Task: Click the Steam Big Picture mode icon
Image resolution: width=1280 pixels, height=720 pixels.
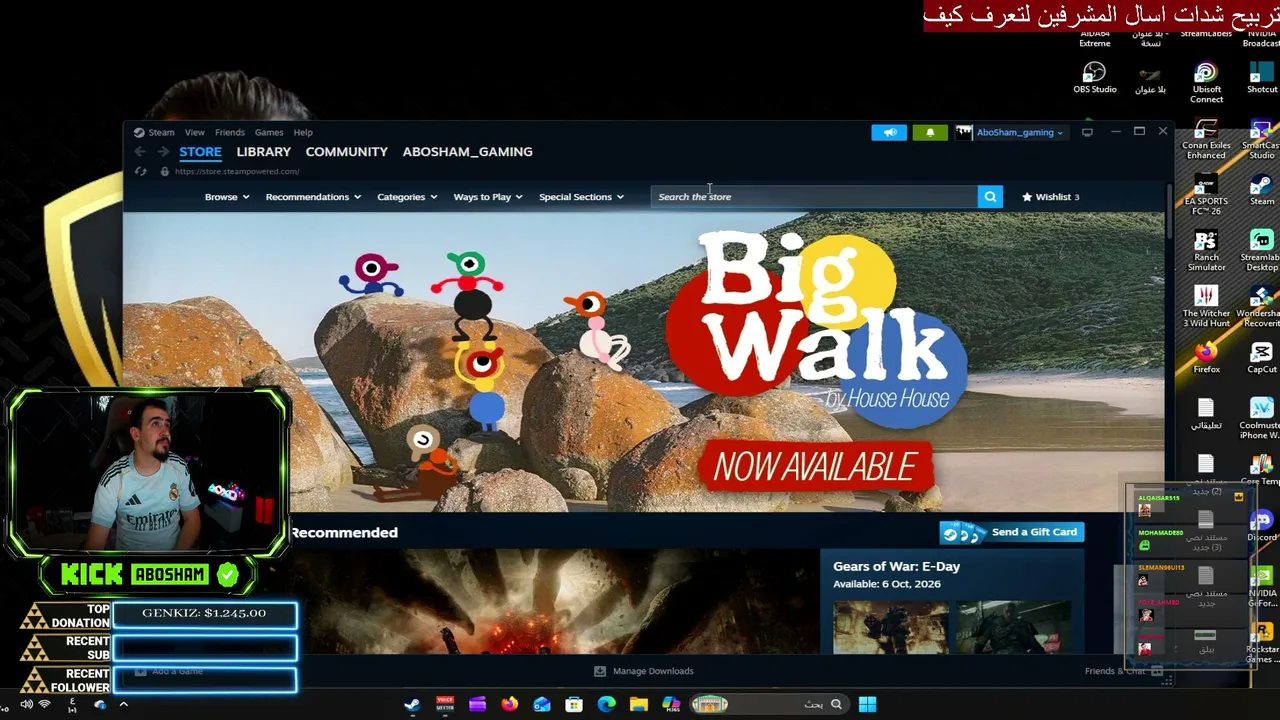Action: pyautogui.click(x=1087, y=132)
